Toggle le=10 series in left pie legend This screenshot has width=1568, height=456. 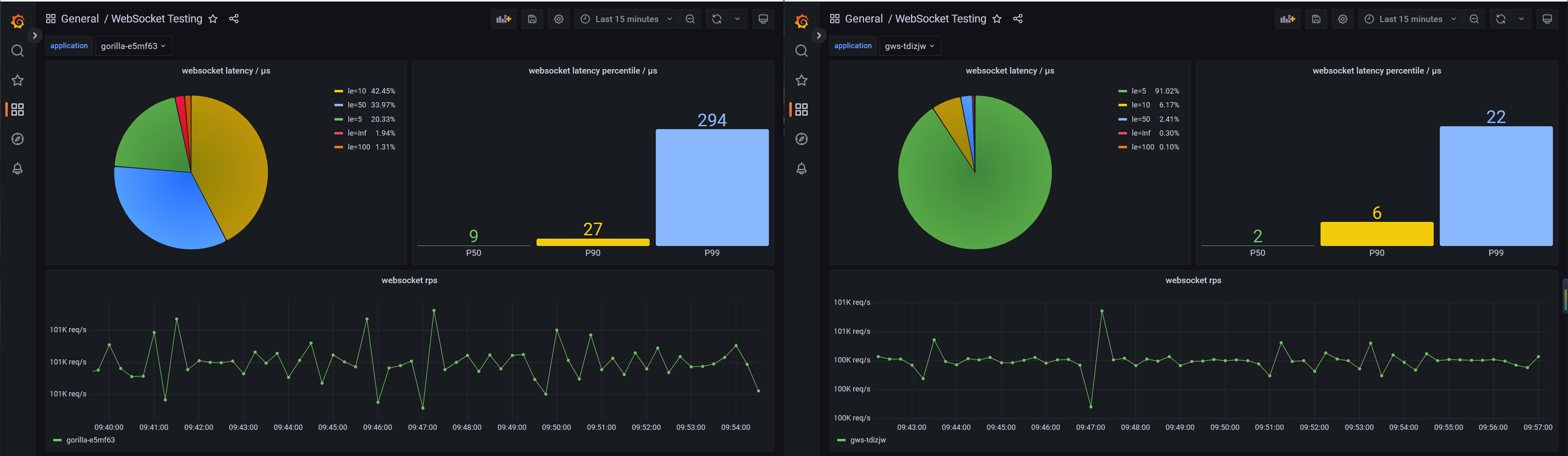pyautogui.click(x=357, y=91)
